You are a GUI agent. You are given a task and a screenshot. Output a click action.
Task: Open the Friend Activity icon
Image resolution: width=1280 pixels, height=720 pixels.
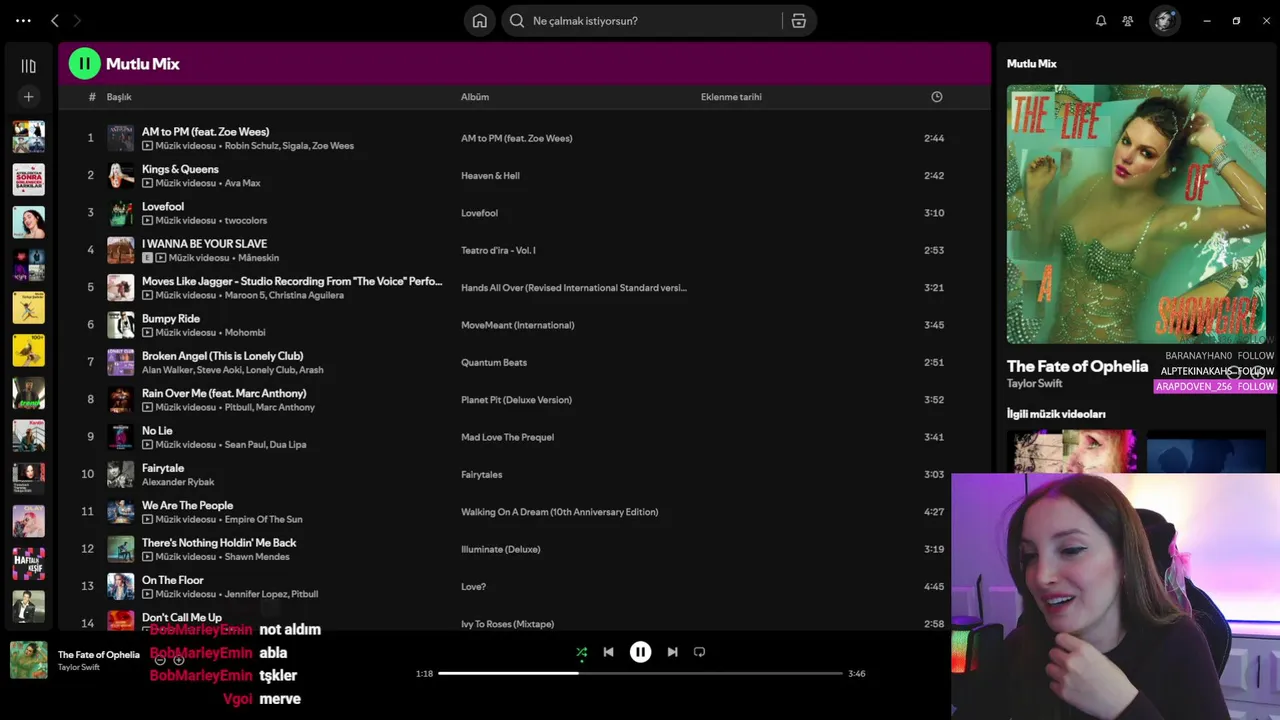coord(1128,21)
